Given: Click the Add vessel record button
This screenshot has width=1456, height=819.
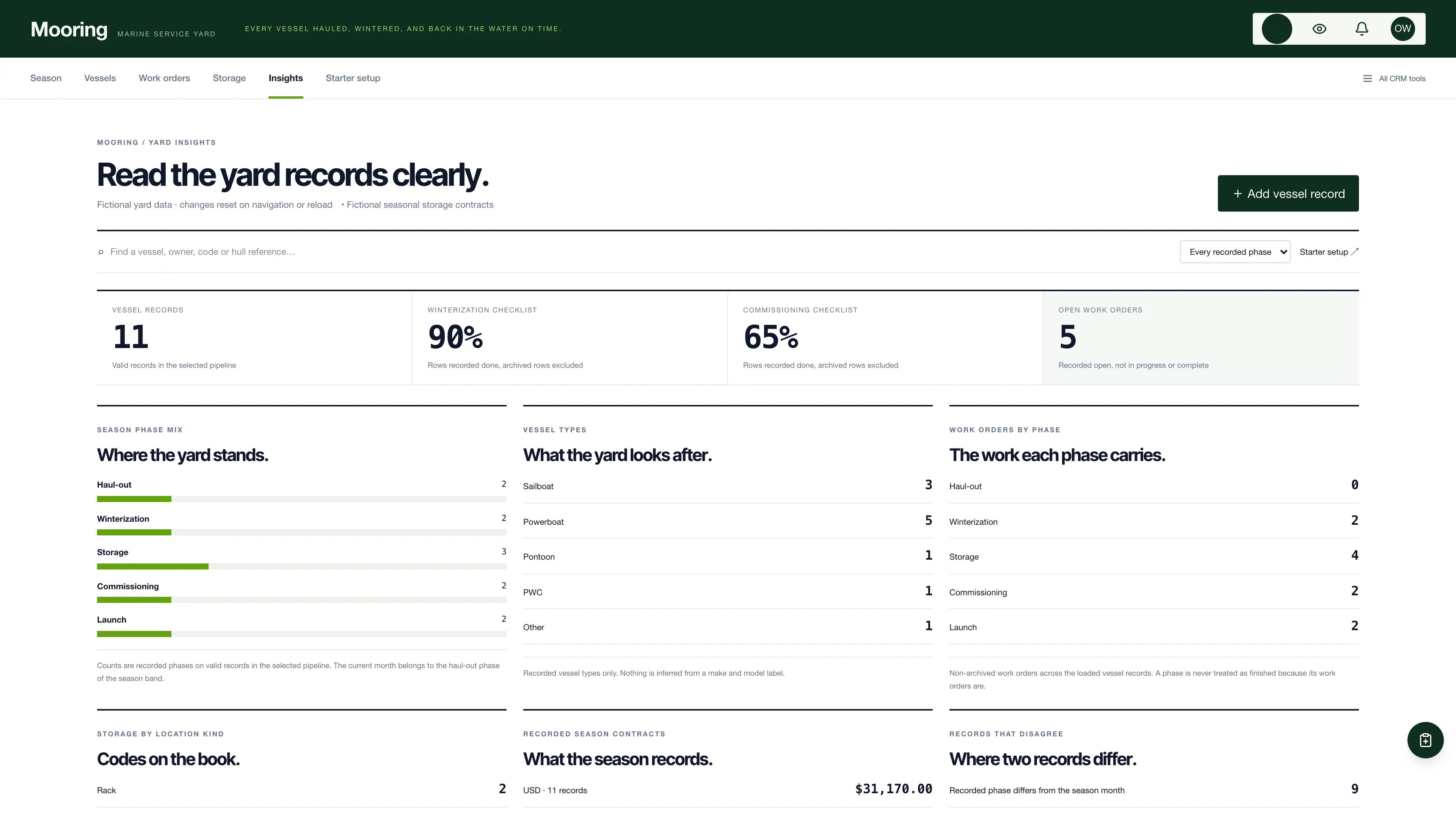Looking at the screenshot, I should pyautogui.click(x=1288, y=193).
